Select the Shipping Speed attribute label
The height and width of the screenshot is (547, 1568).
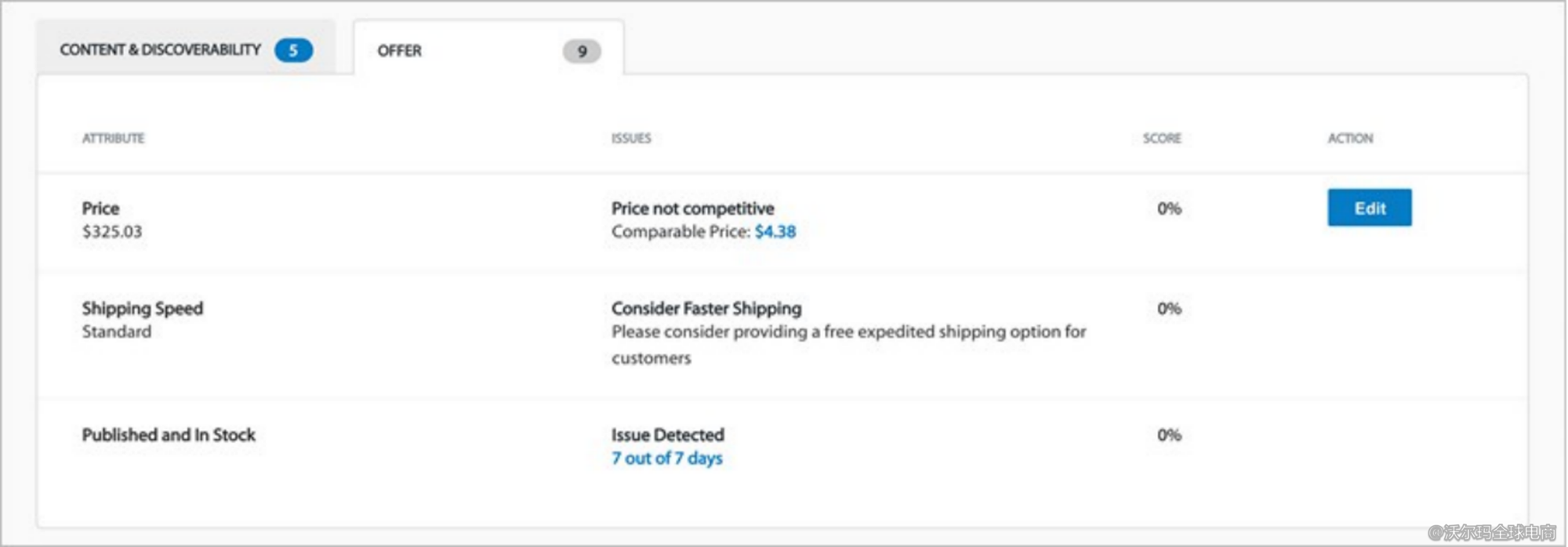142,309
